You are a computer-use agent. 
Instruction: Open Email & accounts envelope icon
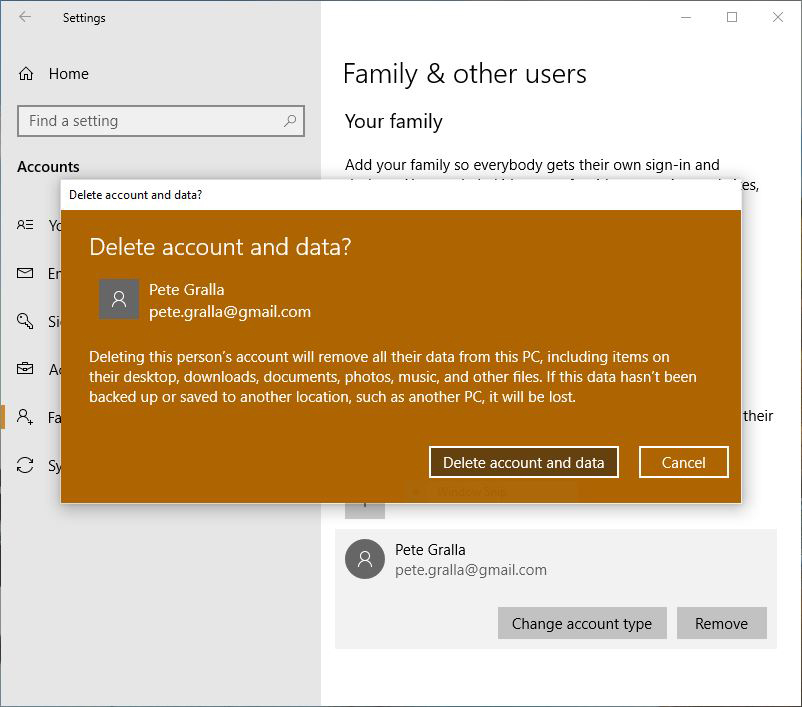[x=25, y=273]
